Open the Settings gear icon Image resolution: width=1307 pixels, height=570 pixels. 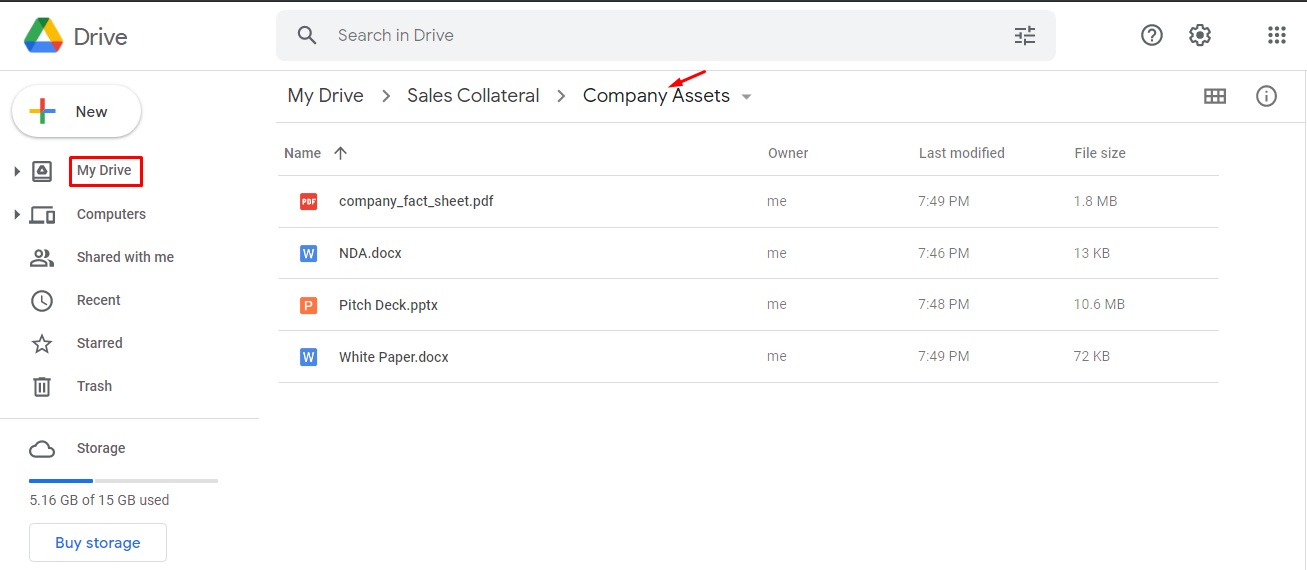click(x=1200, y=35)
